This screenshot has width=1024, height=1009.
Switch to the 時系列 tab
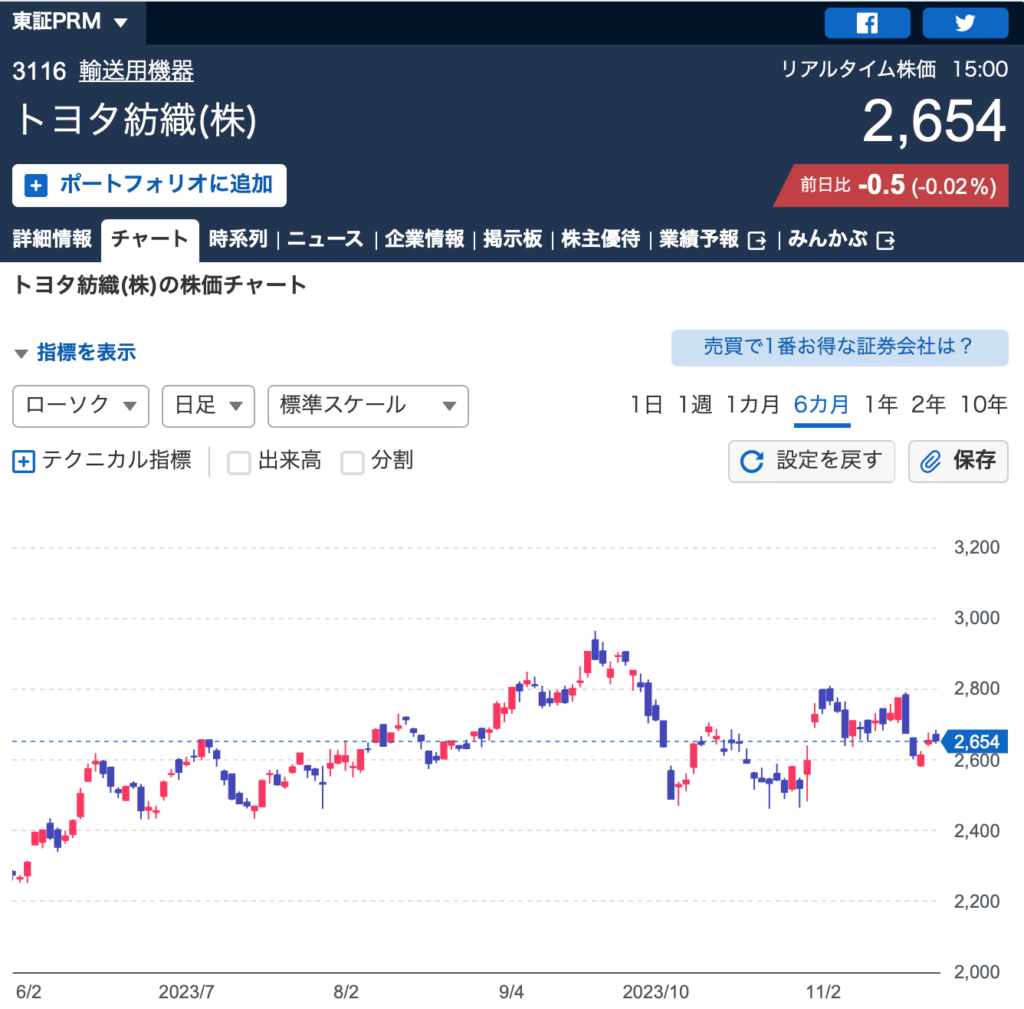237,239
